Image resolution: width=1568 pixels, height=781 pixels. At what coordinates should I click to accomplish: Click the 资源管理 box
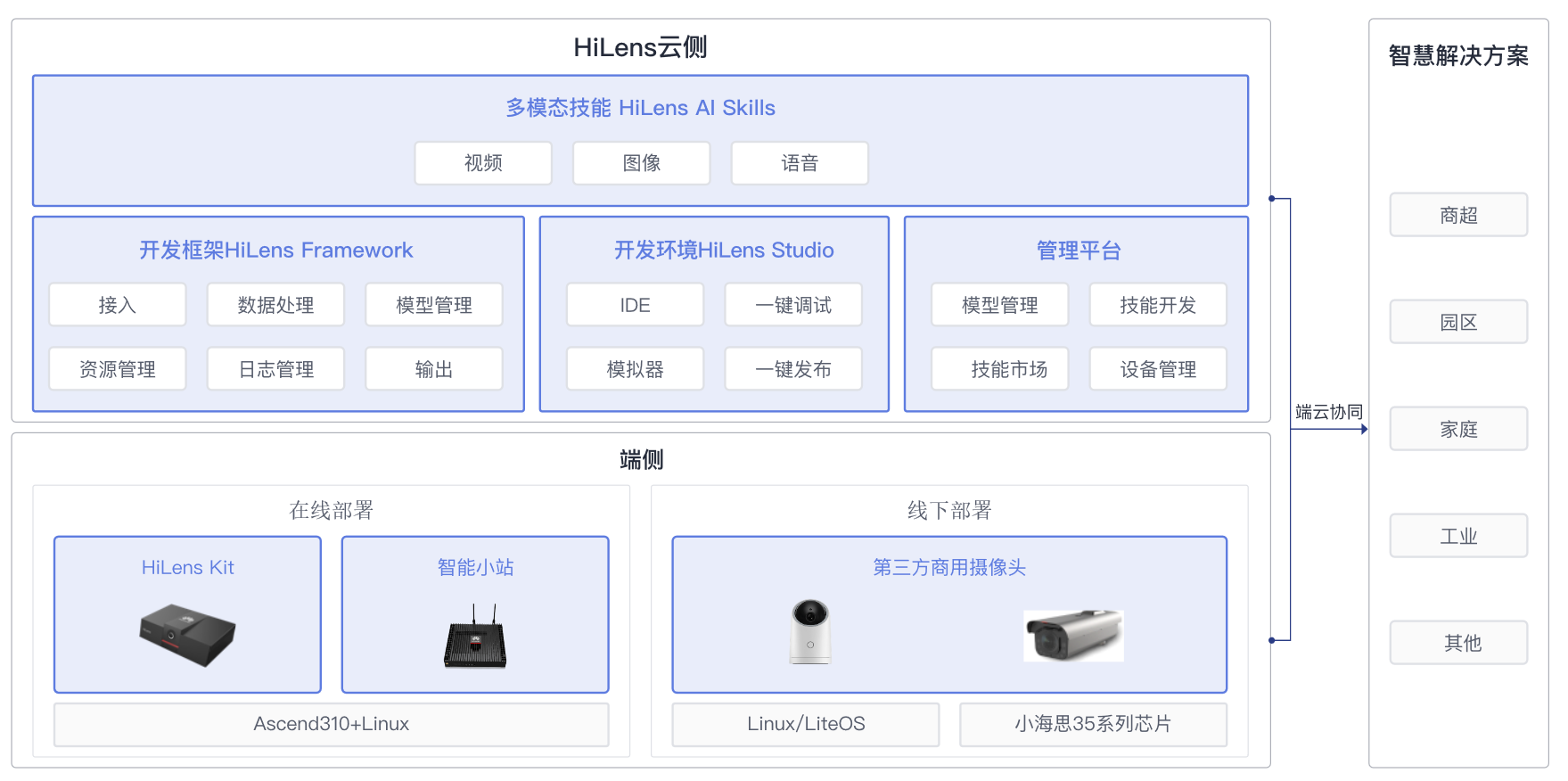click(x=118, y=369)
